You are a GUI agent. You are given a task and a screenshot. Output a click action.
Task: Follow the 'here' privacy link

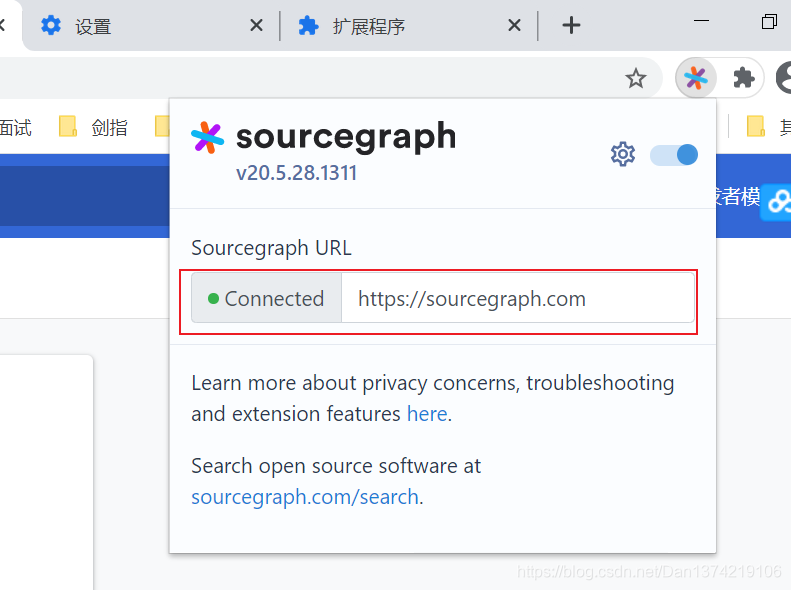tap(427, 414)
